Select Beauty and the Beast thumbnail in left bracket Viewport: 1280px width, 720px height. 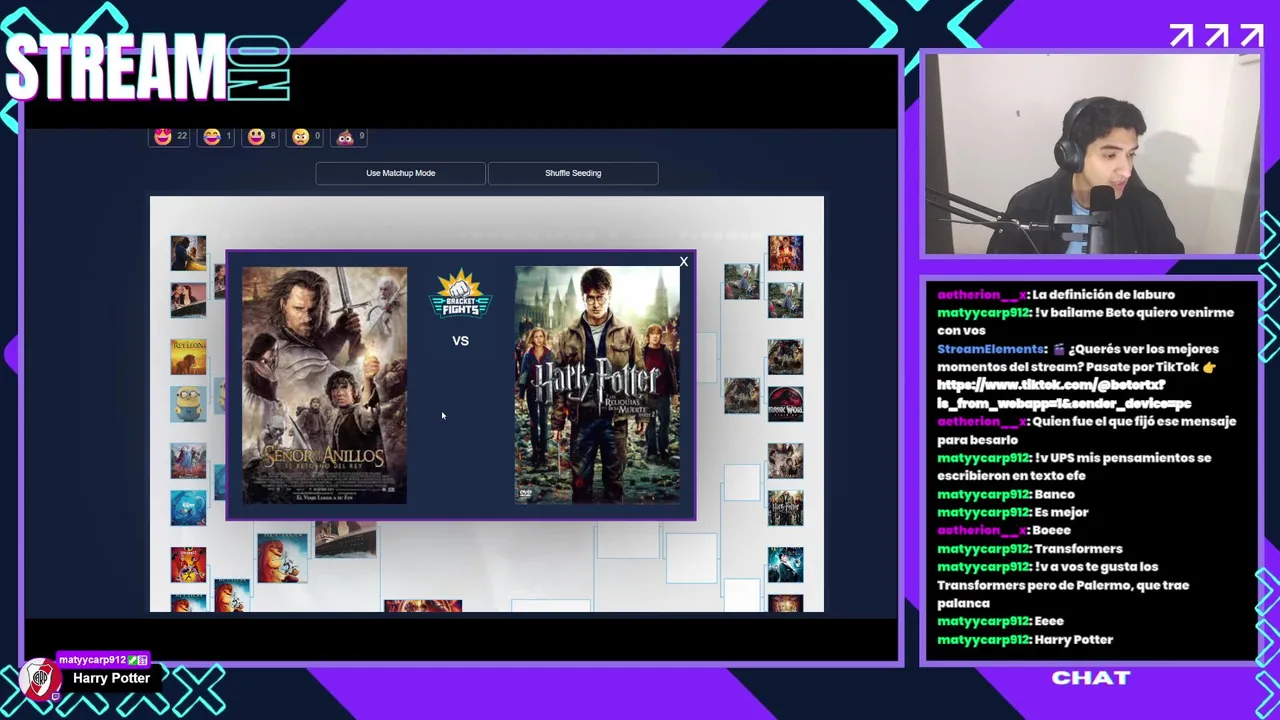pyautogui.click(x=188, y=253)
